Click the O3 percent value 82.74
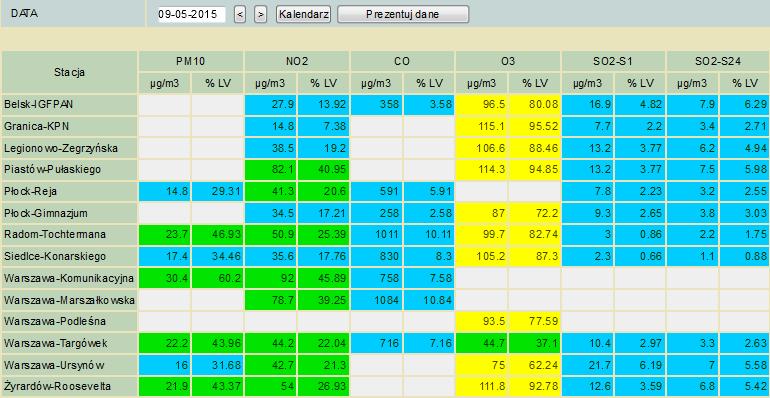Image resolution: width=770 pixels, height=398 pixels. click(535, 234)
